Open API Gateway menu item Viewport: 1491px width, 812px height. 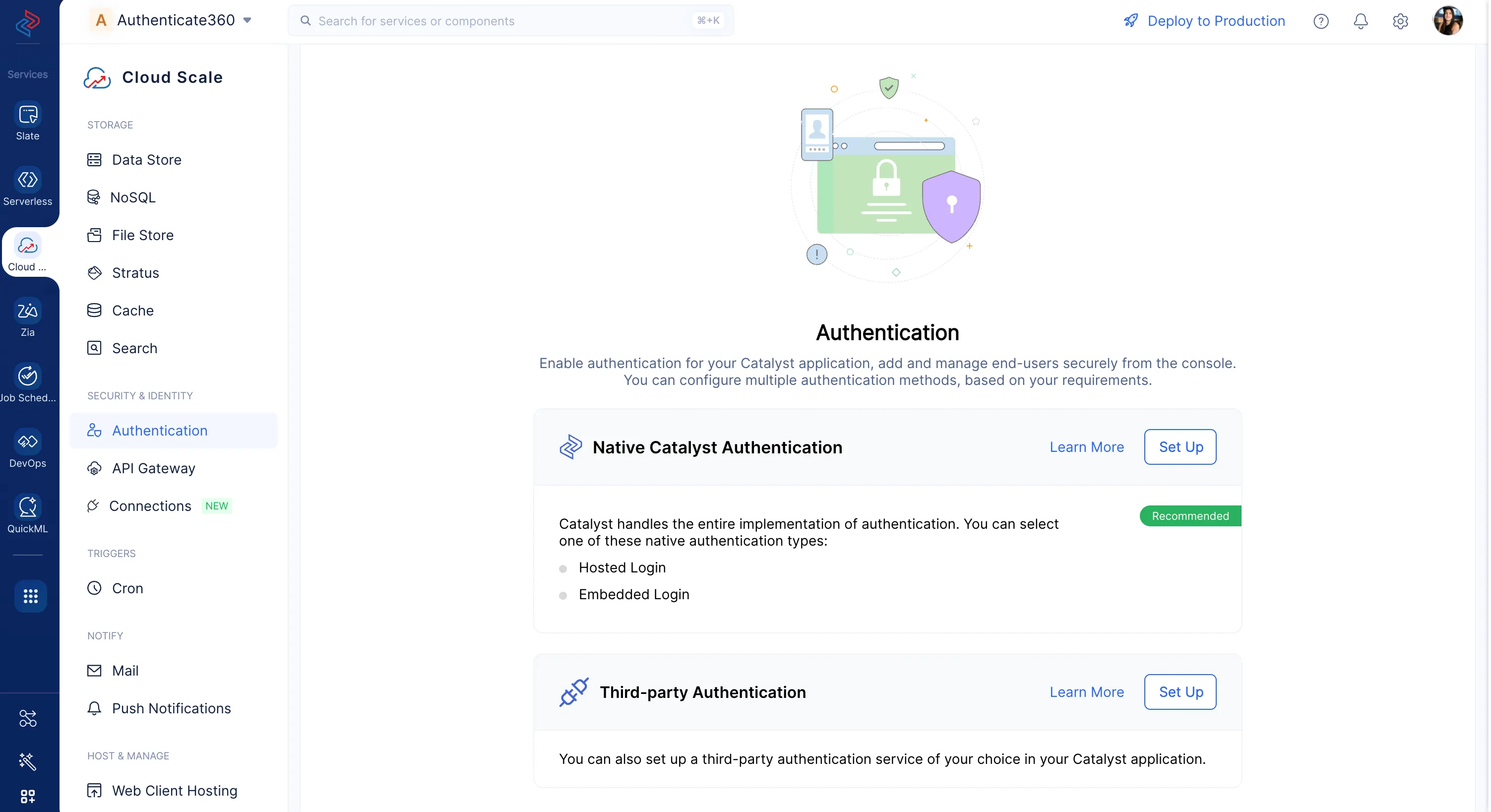[153, 468]
